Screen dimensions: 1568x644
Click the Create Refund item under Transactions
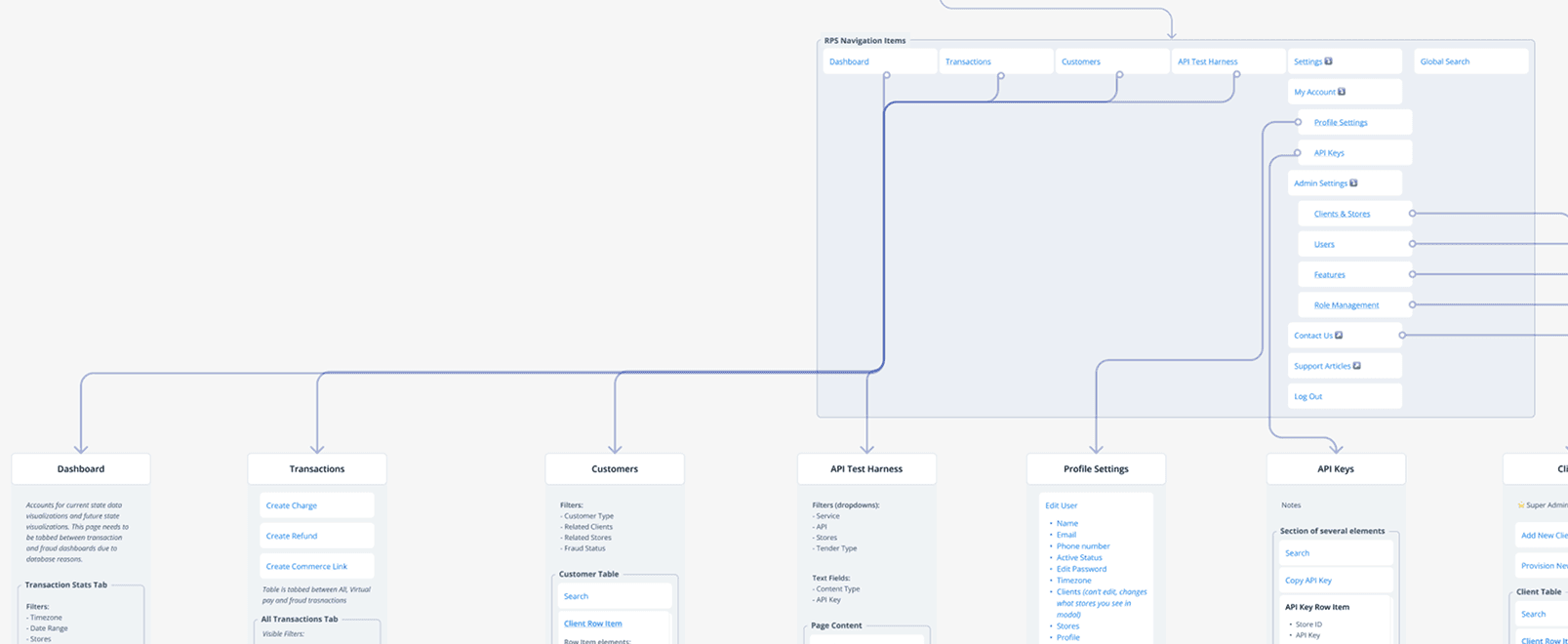point(317,536)
